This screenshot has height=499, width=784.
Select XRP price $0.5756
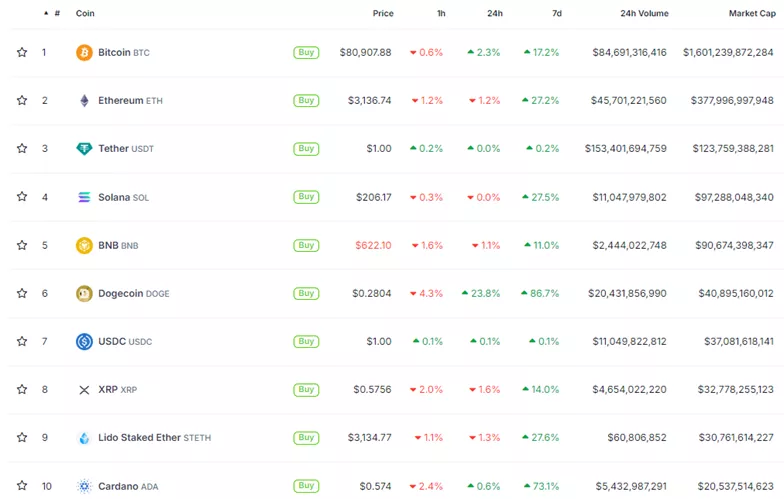click(372, 390)
